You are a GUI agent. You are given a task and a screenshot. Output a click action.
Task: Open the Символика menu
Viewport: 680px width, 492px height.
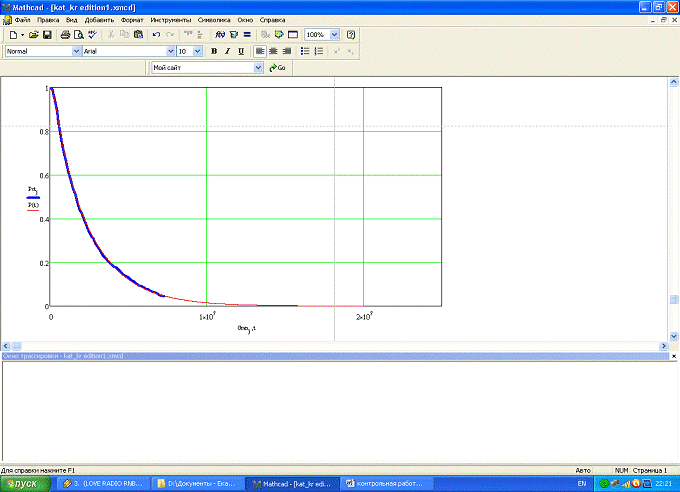(x=215, y=20)
